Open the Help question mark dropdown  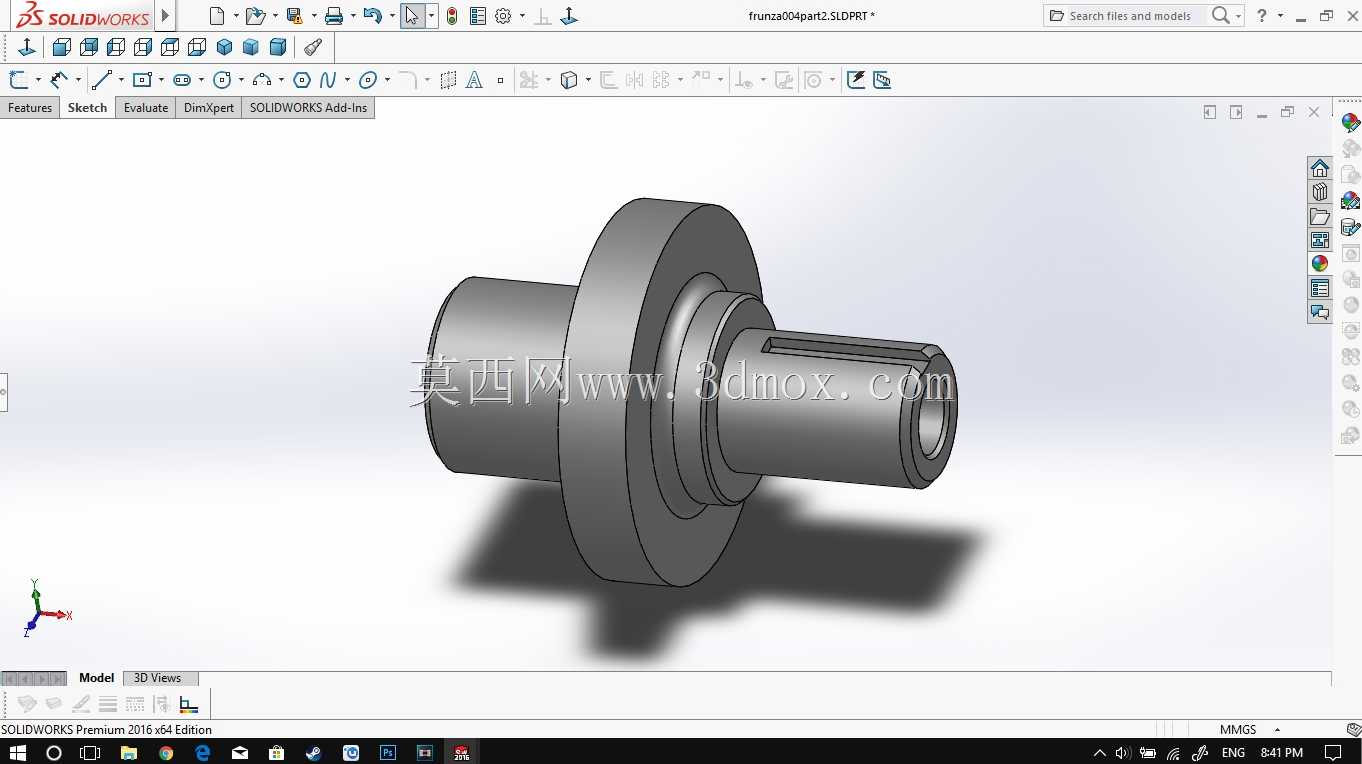point(1281,16)
